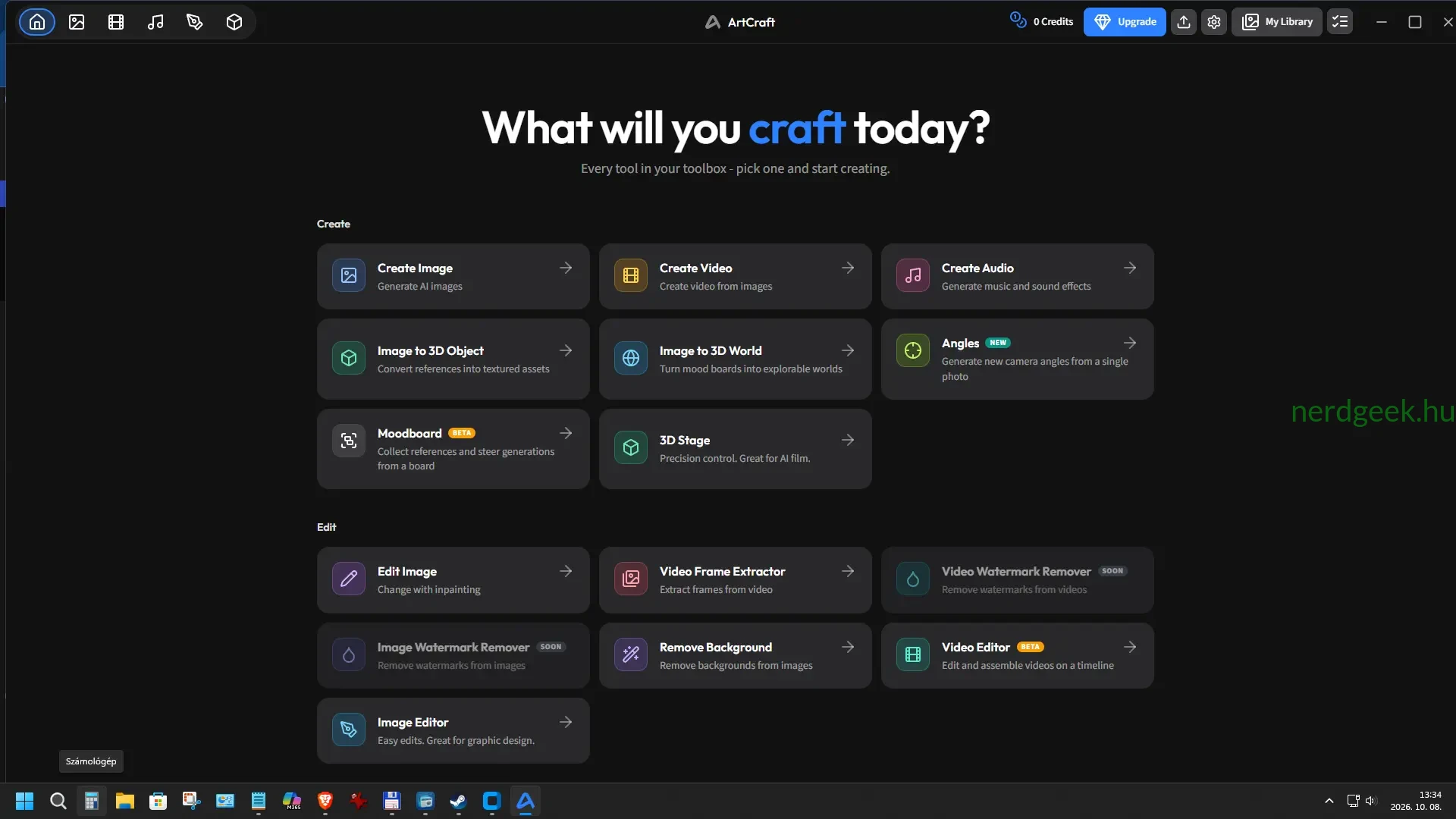Click the Angles crosshair icon

coord(913,350)
